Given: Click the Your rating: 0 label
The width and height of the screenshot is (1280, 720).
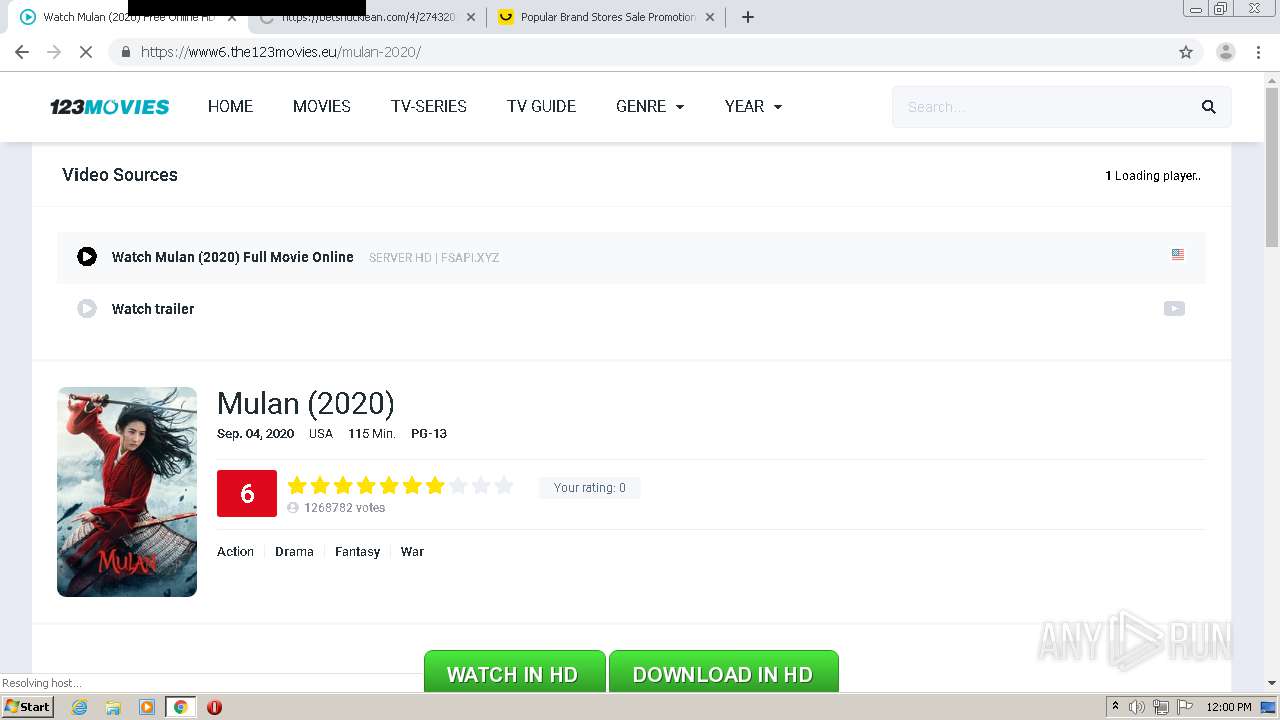Looking at the screenshot, I should pyautogui.click(x=590, y=488).
